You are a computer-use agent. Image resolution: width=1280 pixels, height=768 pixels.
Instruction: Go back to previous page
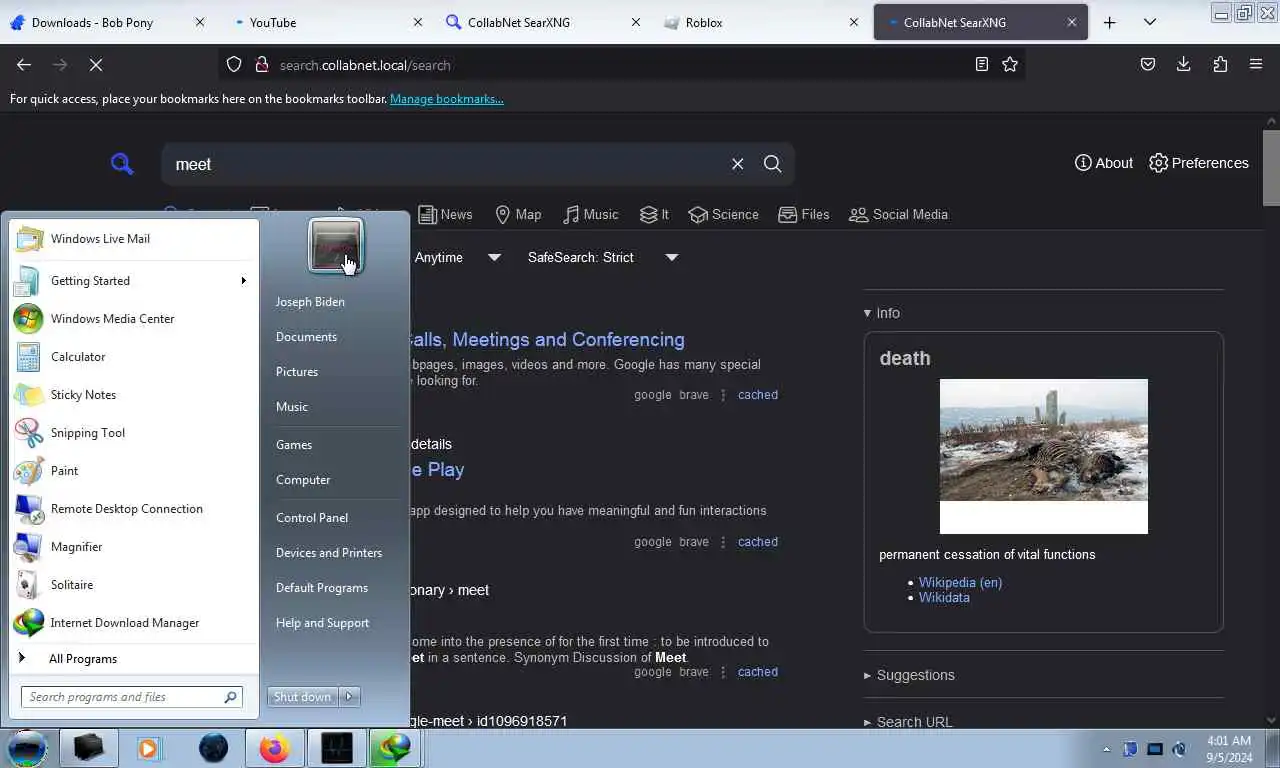coord(24,64)
